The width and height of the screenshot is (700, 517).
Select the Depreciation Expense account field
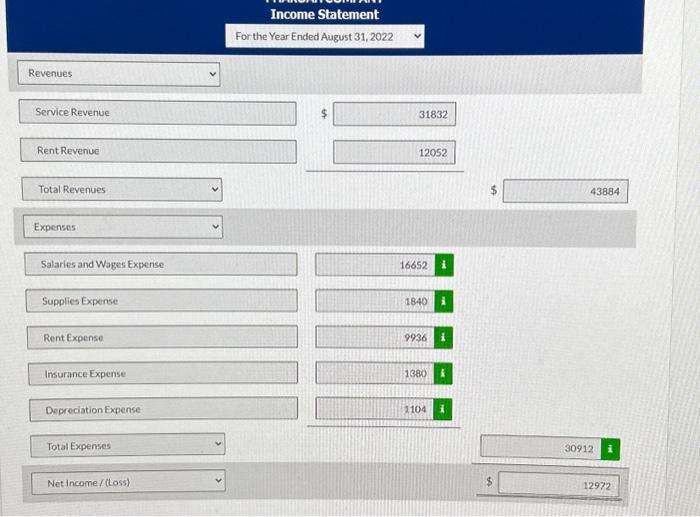click(164, 409)
